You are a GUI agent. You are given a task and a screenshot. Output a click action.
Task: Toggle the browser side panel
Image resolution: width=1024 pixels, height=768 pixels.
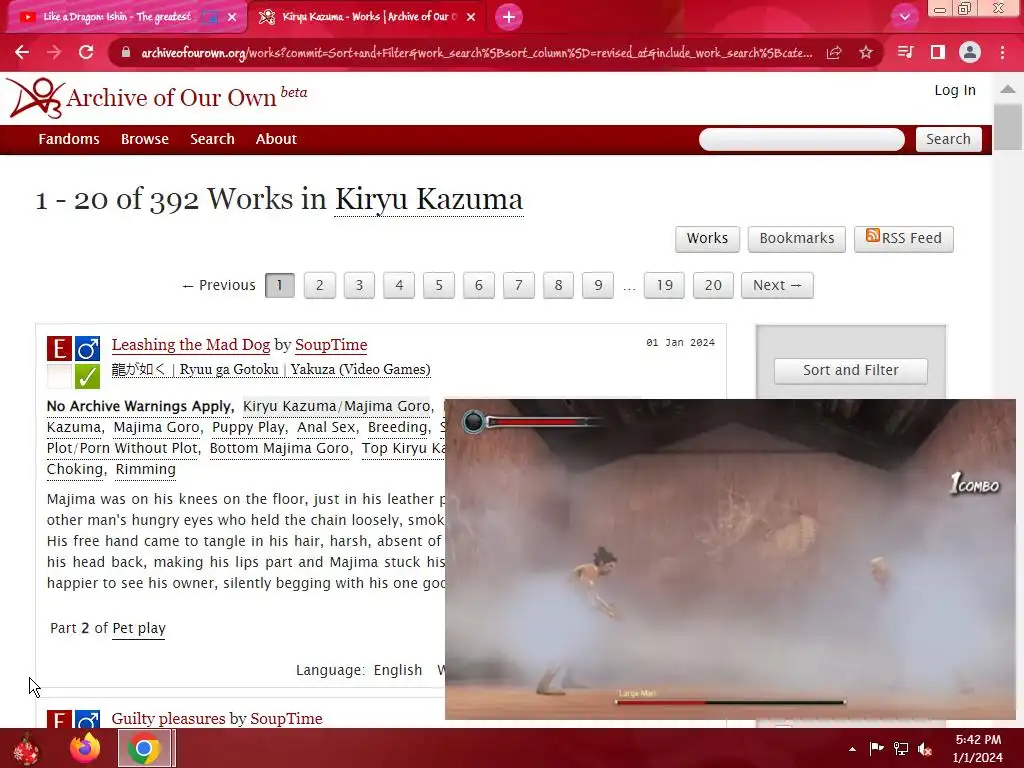[x=938, y=52]
